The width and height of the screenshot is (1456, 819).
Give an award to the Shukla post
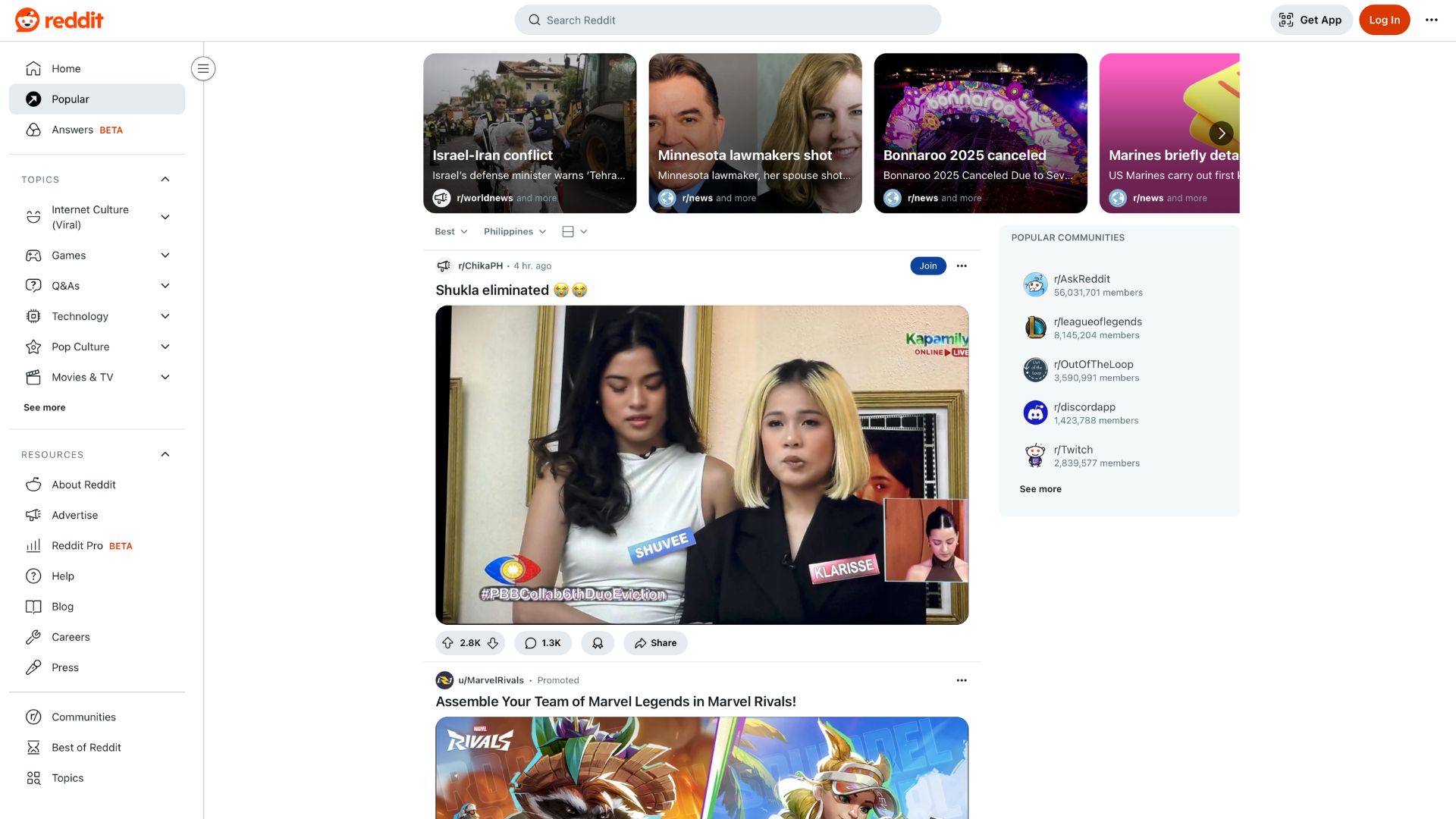(x=598, y=642)
